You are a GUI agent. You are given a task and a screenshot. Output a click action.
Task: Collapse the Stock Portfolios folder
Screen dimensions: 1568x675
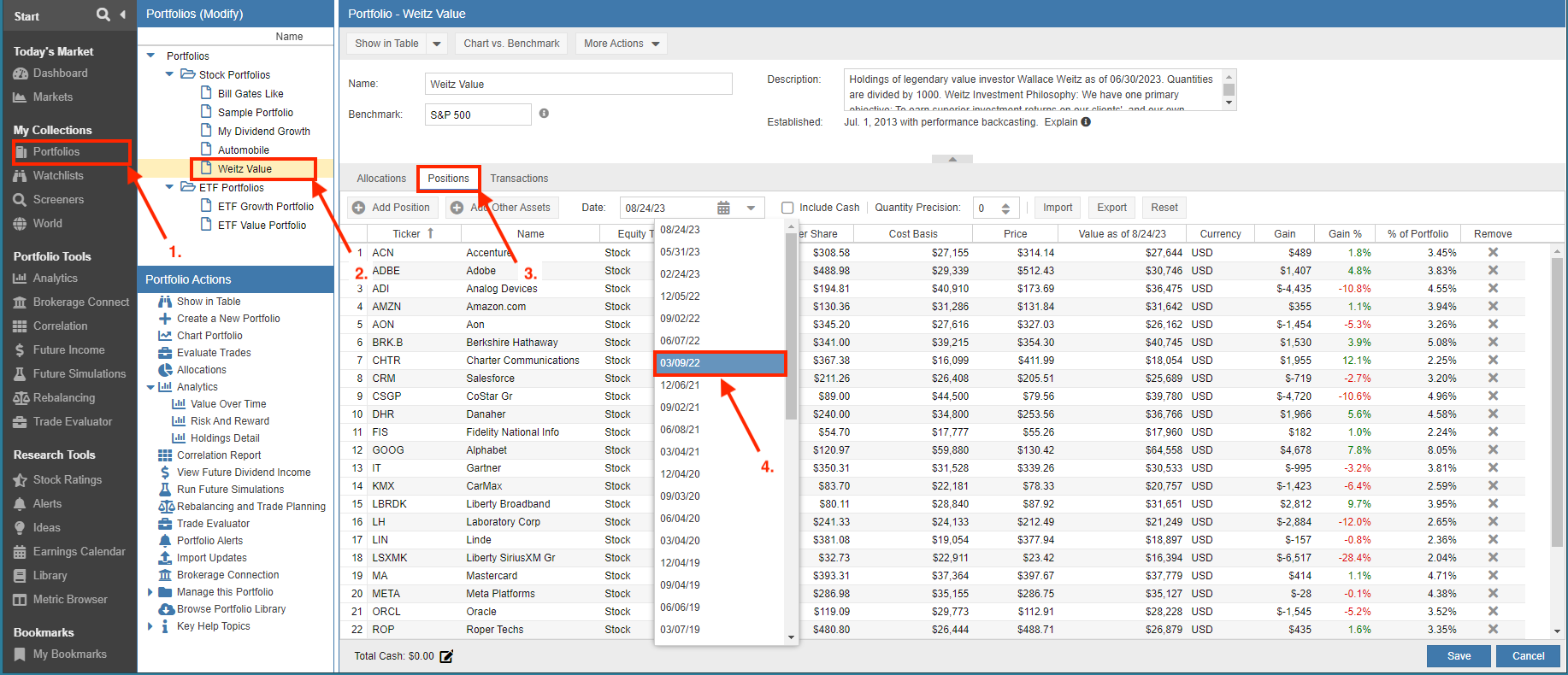(x=170, y=74)
